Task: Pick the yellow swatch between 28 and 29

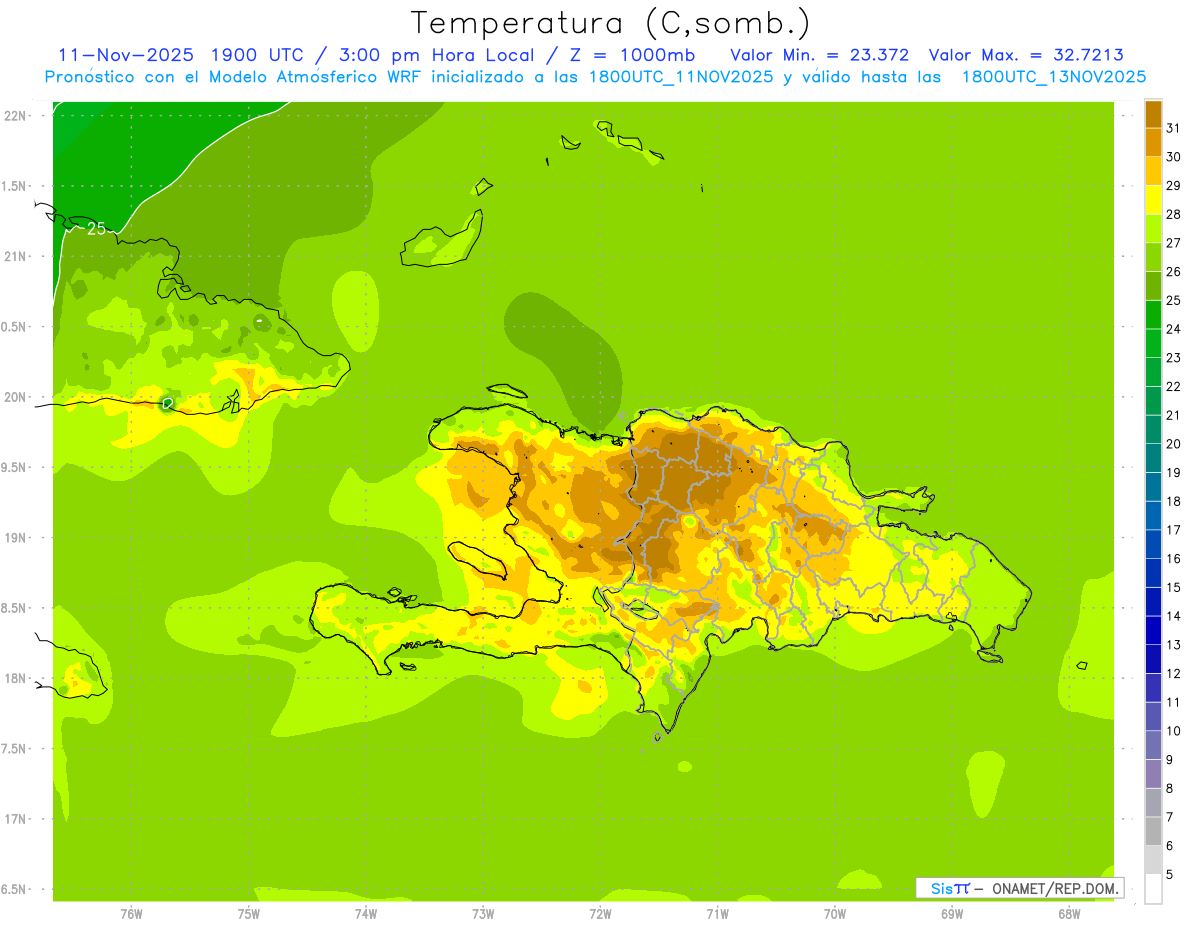Action: point(1153,200)
